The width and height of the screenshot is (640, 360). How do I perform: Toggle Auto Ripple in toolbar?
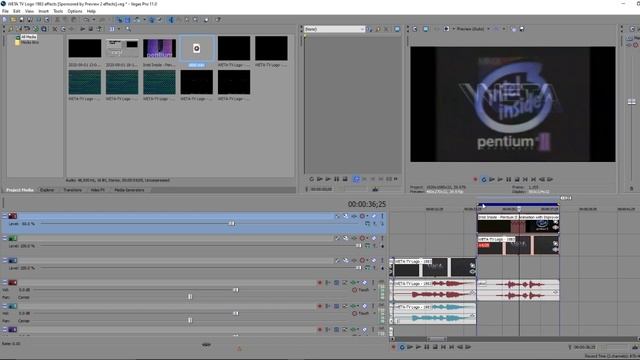pos(137,20)
